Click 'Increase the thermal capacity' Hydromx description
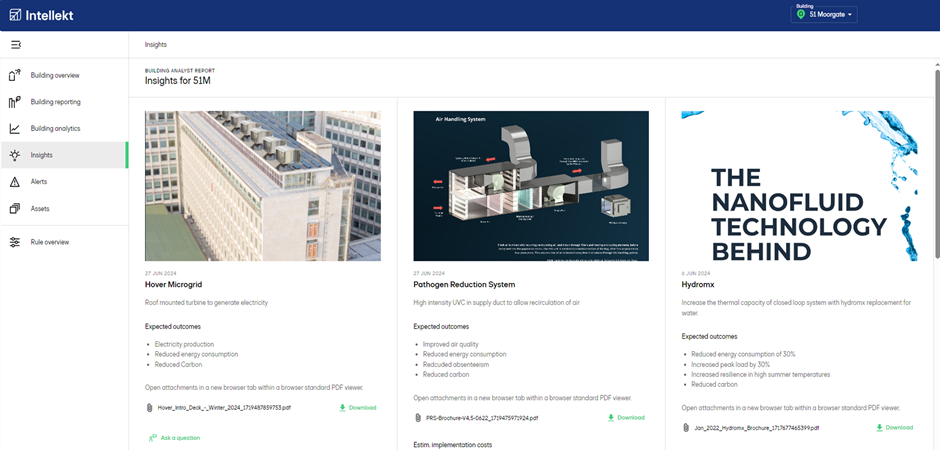The height and width of the screenshot is (450, 940). 796,307
